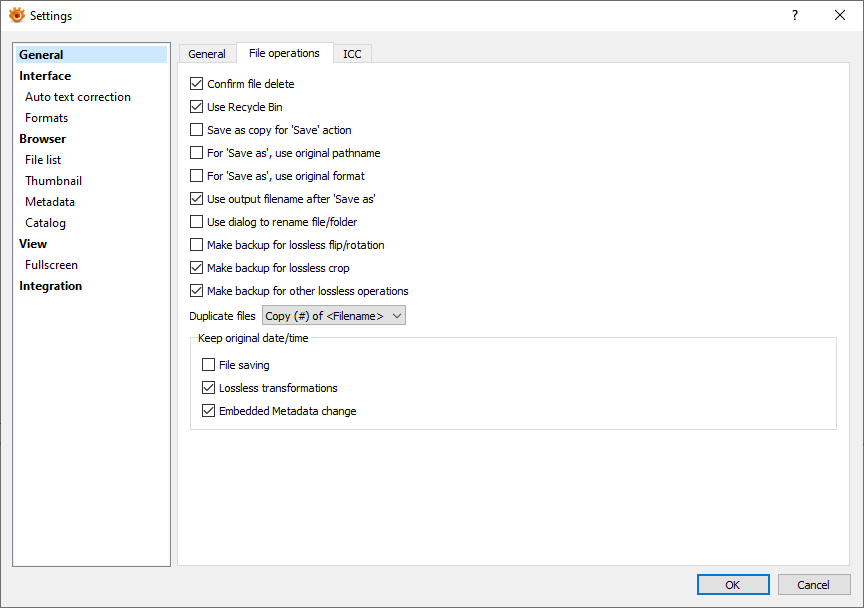Click the question mark help button
The height and width of the screenshot is (608, 864).
click(795, 15)
